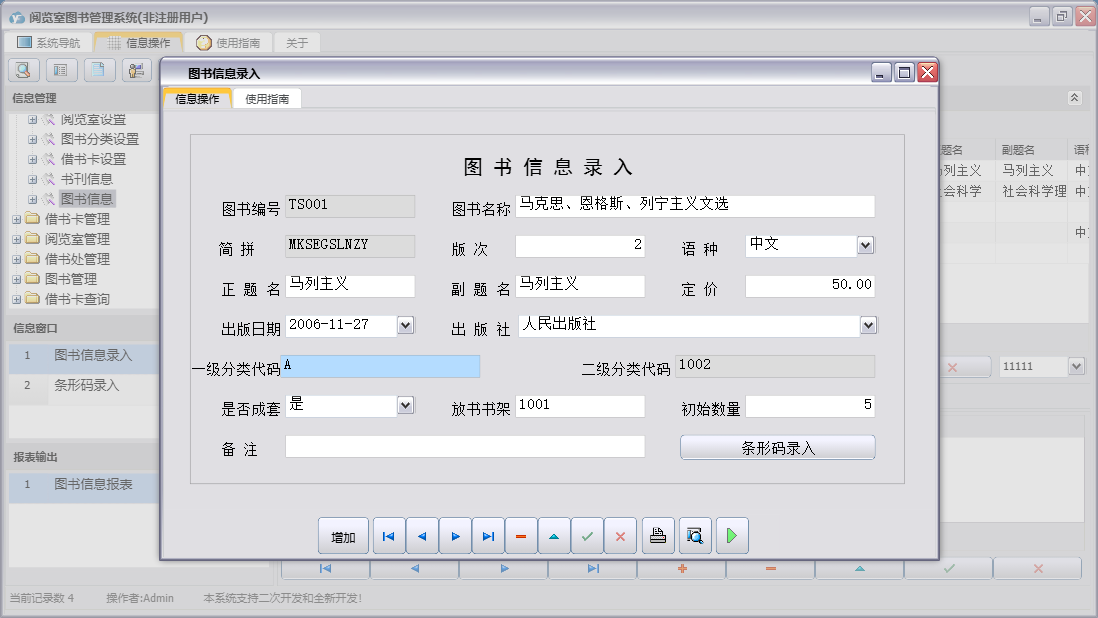The width and height of the screenshot is (1098, 618).
Task: Expand the 出版社 publisher dropdown
Action: point(868,325)
